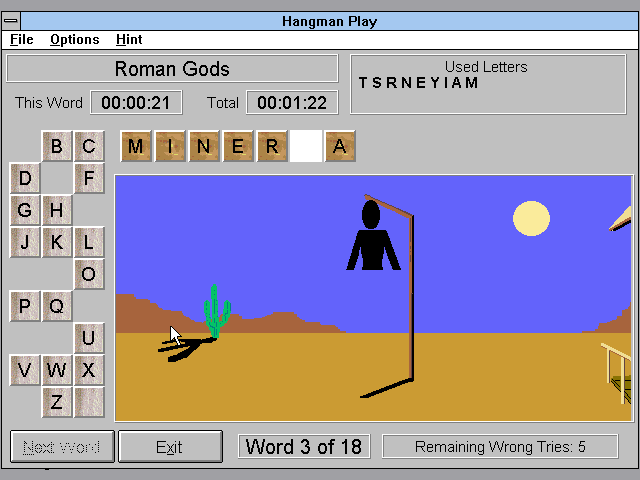Viewport: 640px width, 480px height.
Task: Select the letter U tile
Action: [x=88, y=338]
